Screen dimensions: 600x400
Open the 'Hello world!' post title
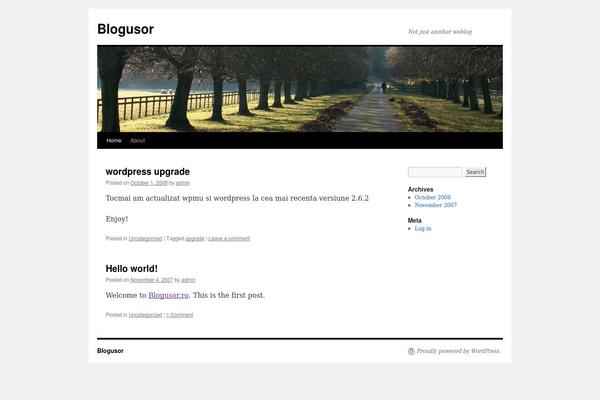pos(132,269)
